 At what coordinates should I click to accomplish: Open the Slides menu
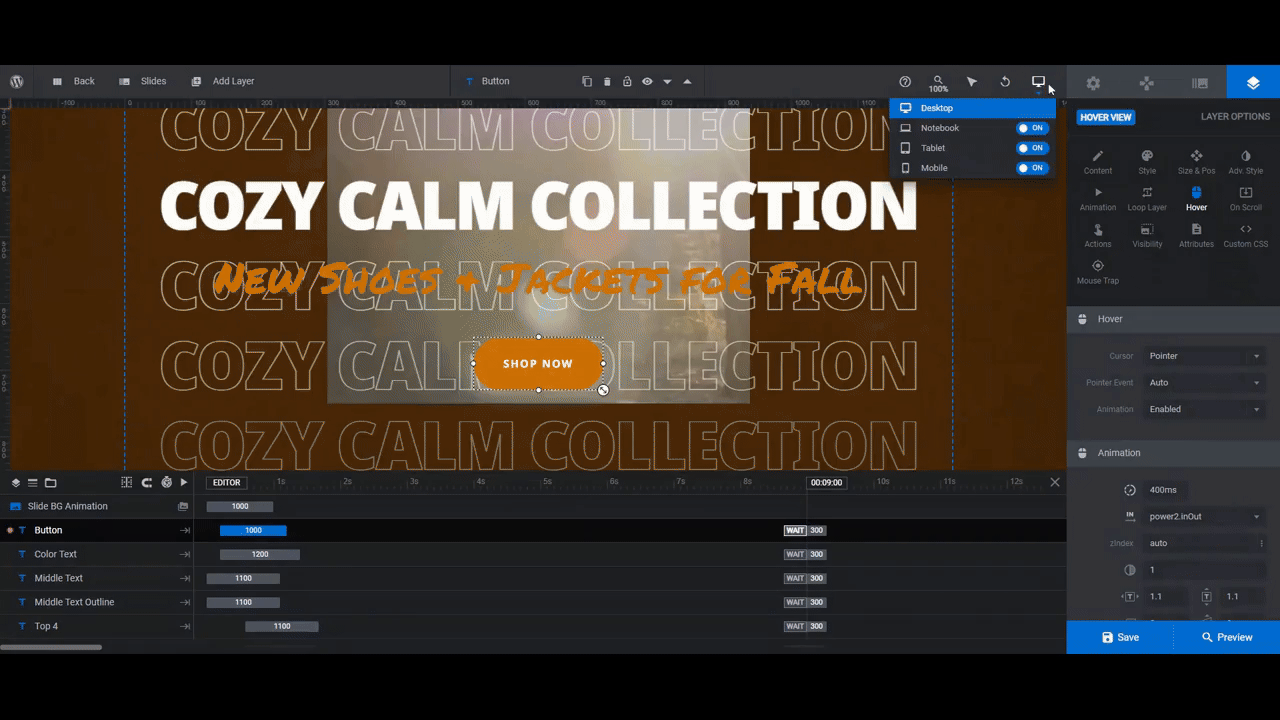pos(142,81)
